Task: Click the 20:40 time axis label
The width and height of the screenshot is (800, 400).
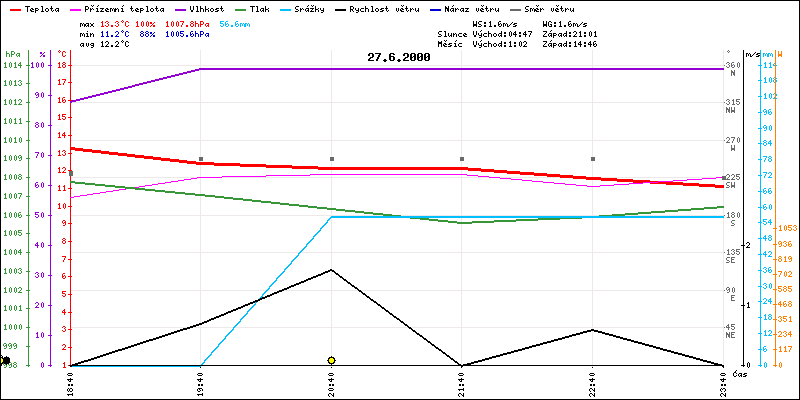Action: pos(331,380)
